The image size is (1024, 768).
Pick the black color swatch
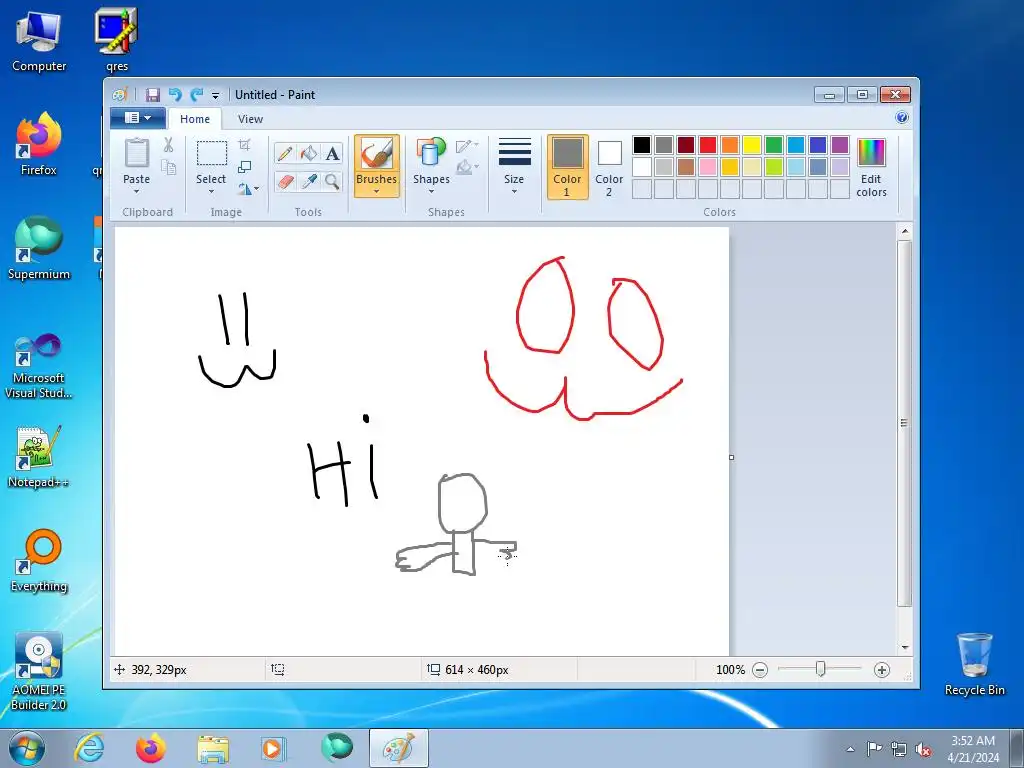pos(642,144)
